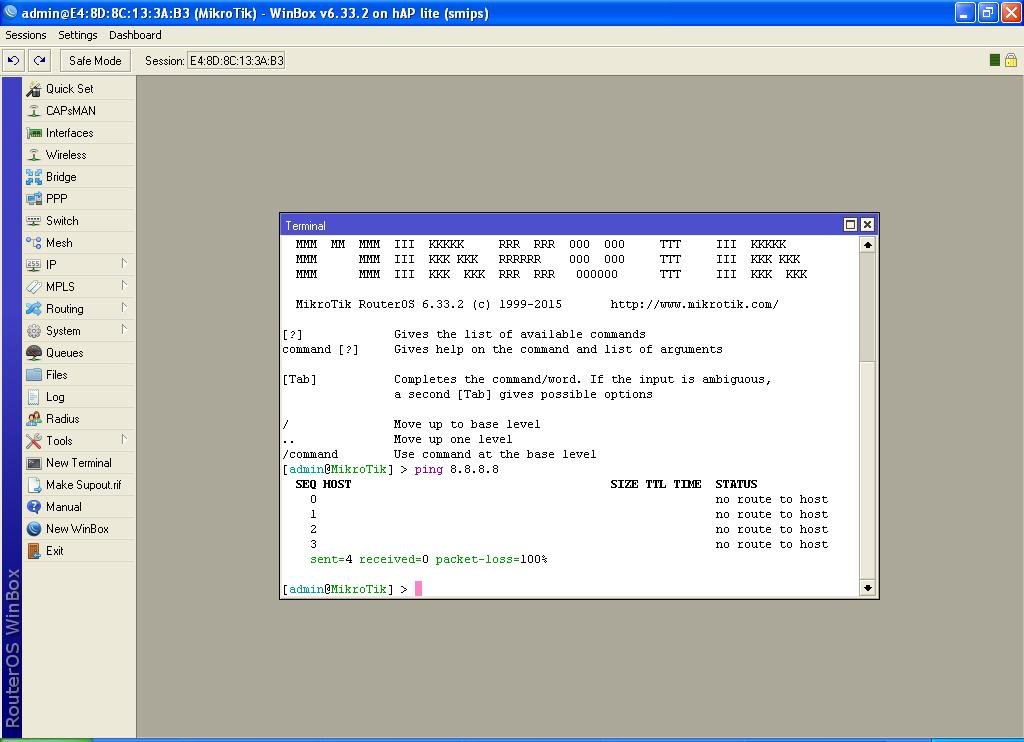
Task: Minimize the WinBox window
Action: pyautogui.click(x=965, y=12)
